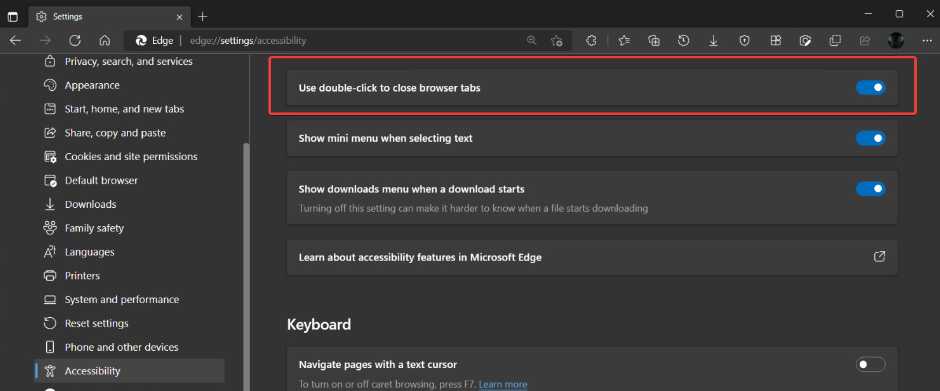Toggle Show mini menu when selecting text
940x391 pixels.
coord(870,139)
